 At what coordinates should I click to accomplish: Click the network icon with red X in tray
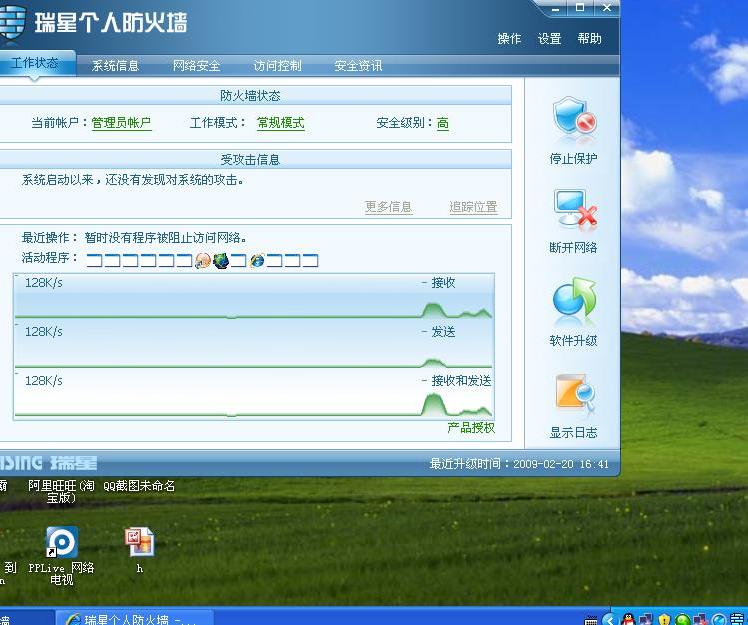pos(700,620)
